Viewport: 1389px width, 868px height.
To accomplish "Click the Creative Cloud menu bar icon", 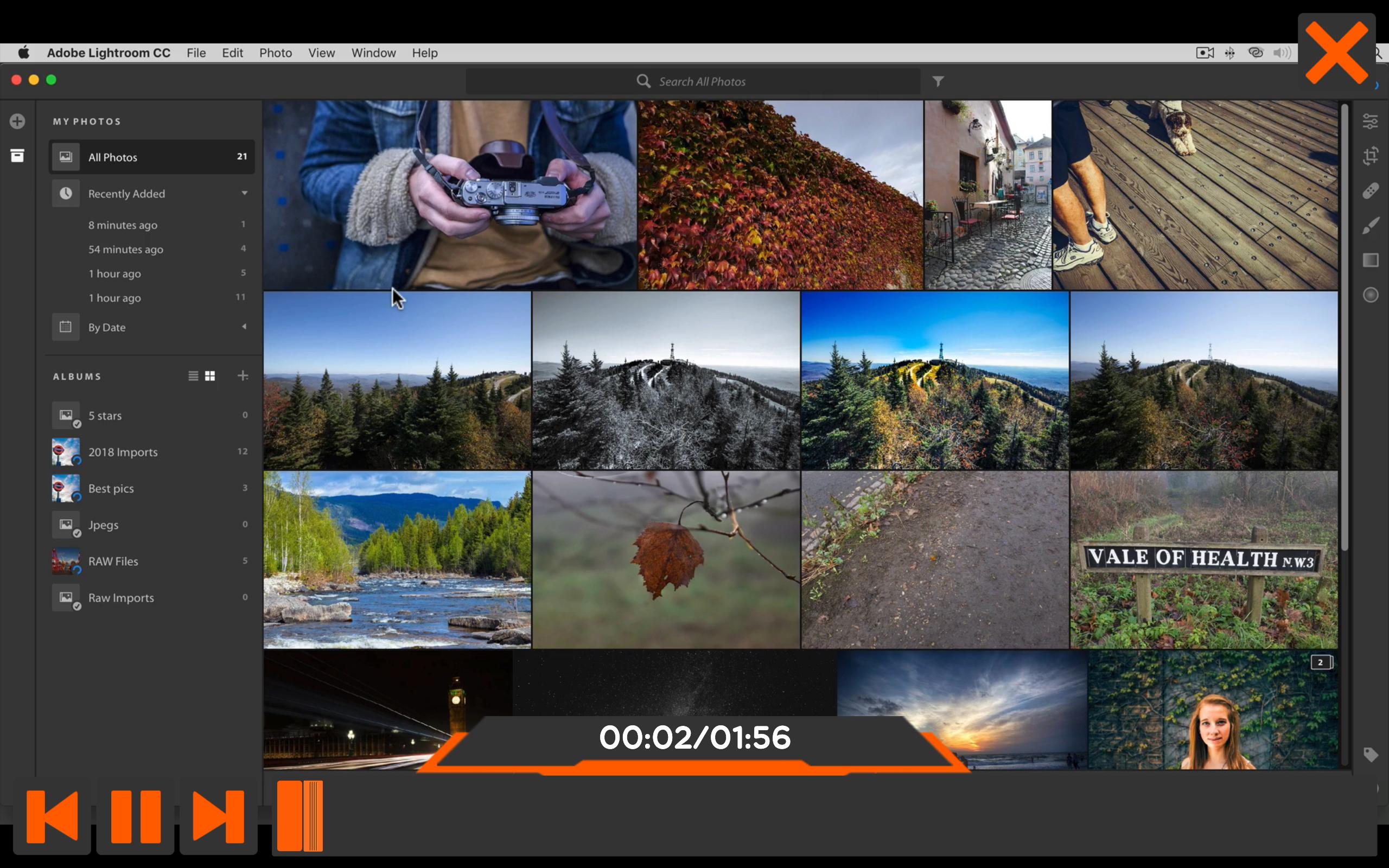I will click(1256, 53).
